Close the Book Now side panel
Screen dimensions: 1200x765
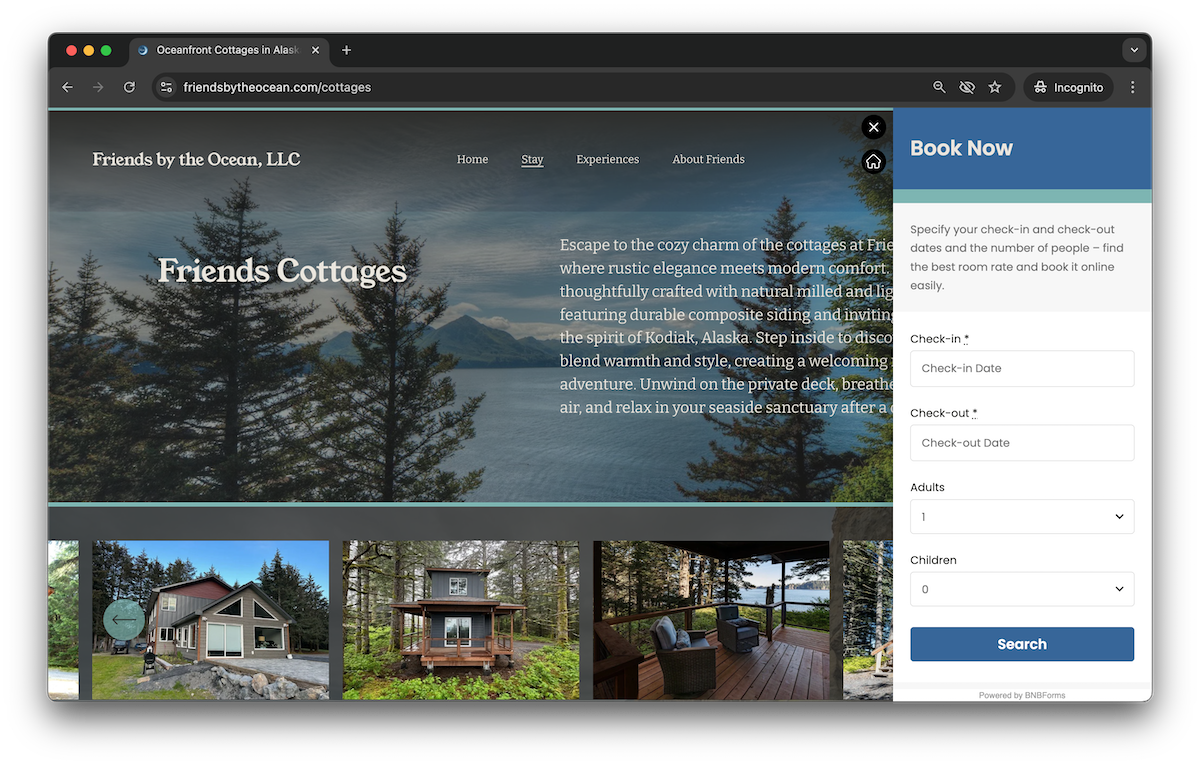[874, 127]
